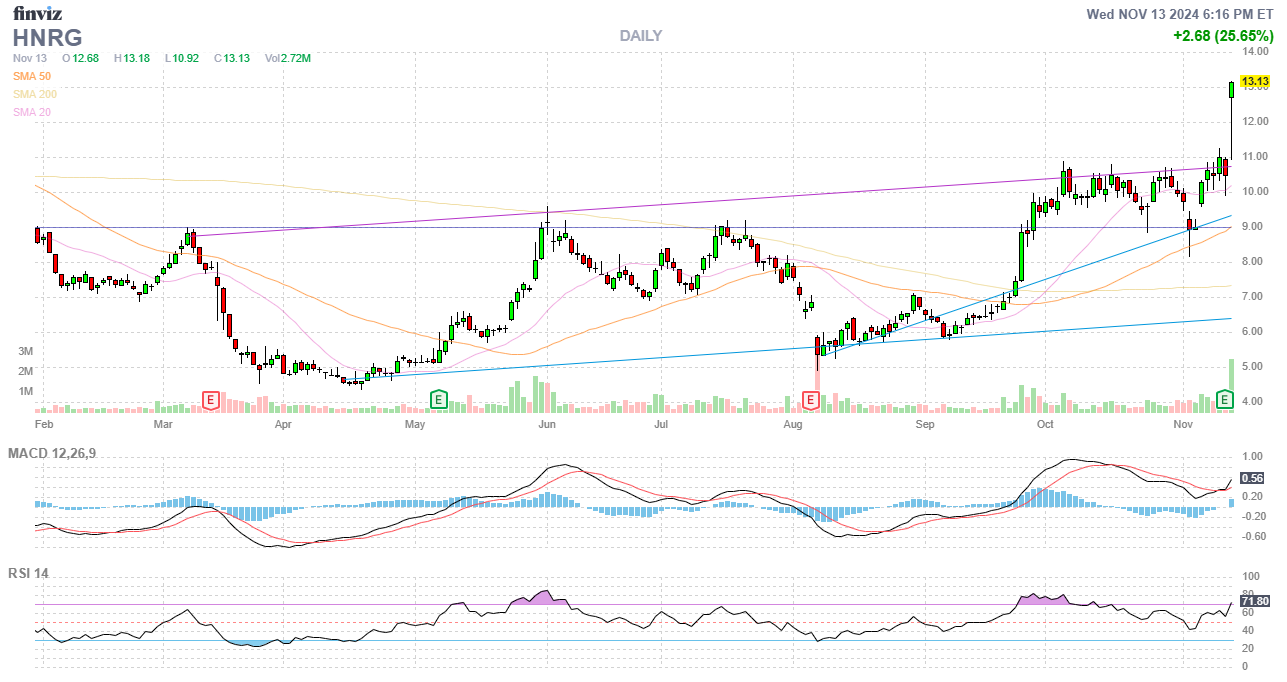Screen dimensions: 1287x682
Task: Select the Jun label on the date axis
Action: [546, 425]
